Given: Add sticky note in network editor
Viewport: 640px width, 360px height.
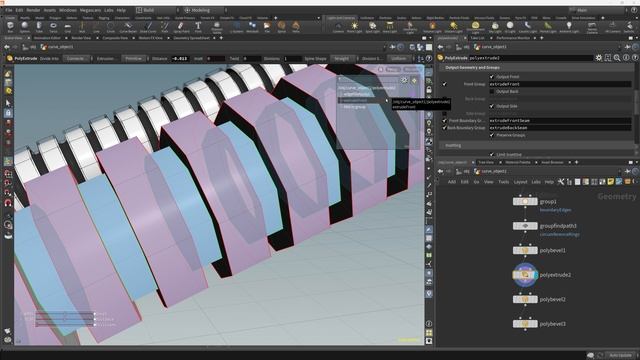Looking at the screenshot, I should (611, 182).
